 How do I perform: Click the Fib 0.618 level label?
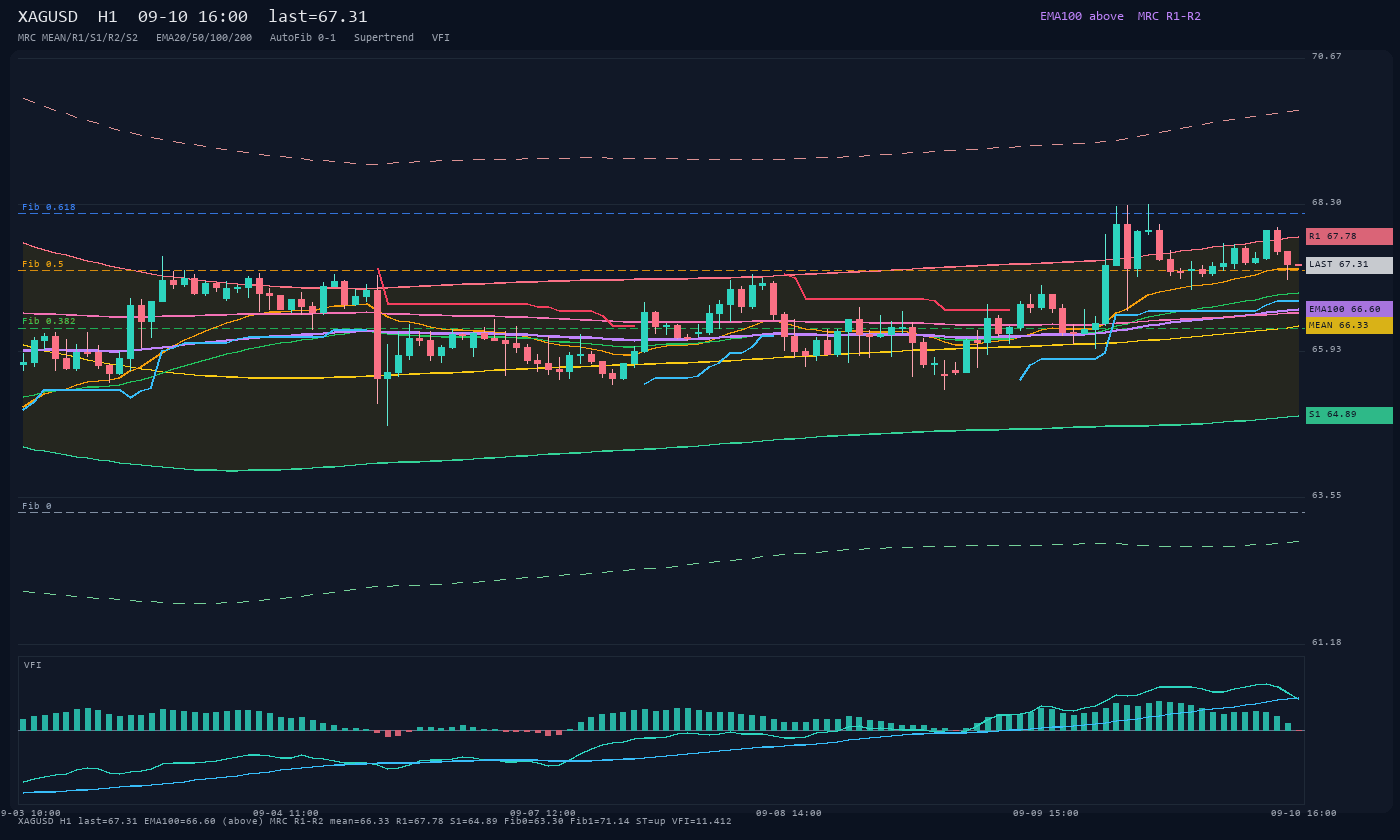tap(49, 207)
